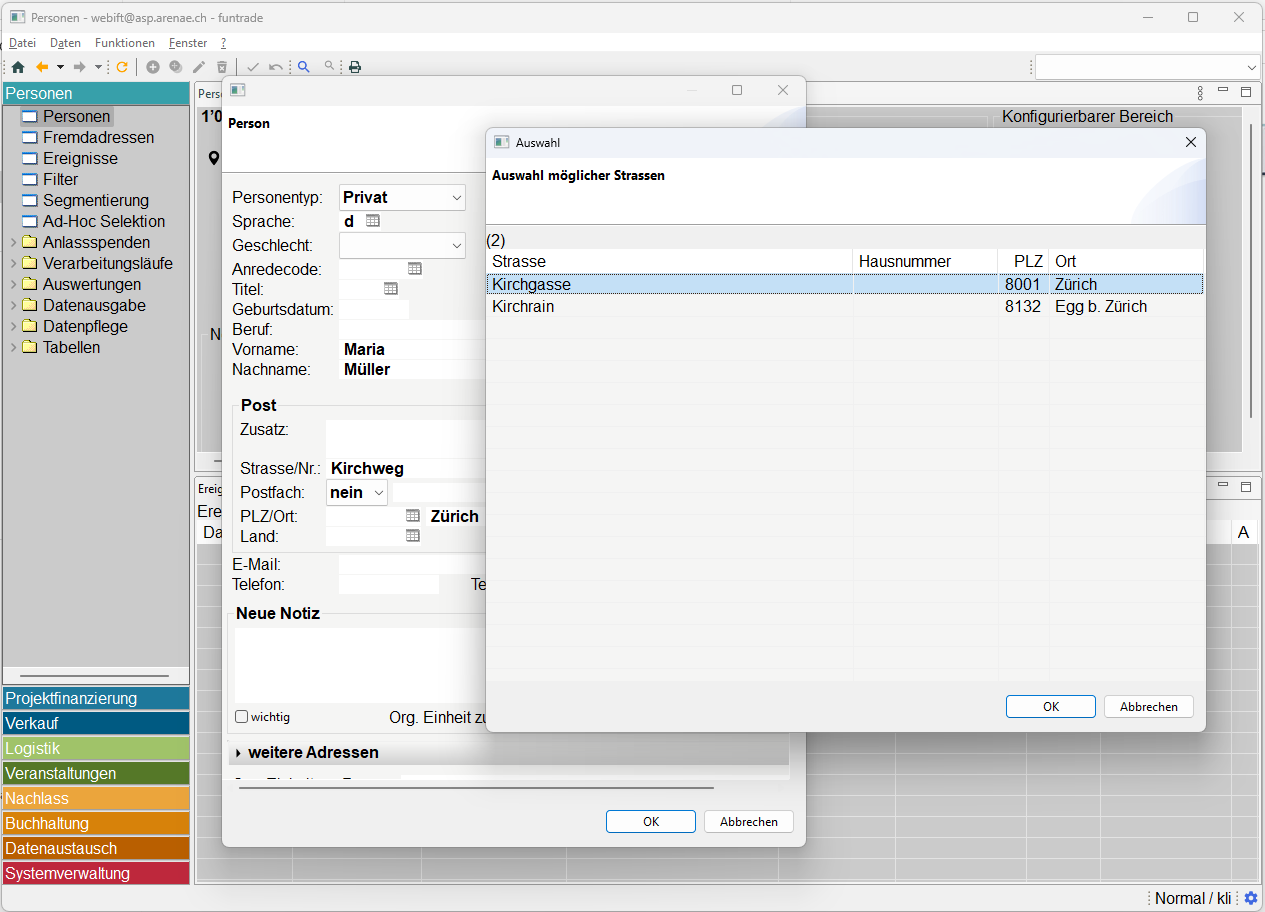Open the Anredecode lookup table icon

(415, 269)
